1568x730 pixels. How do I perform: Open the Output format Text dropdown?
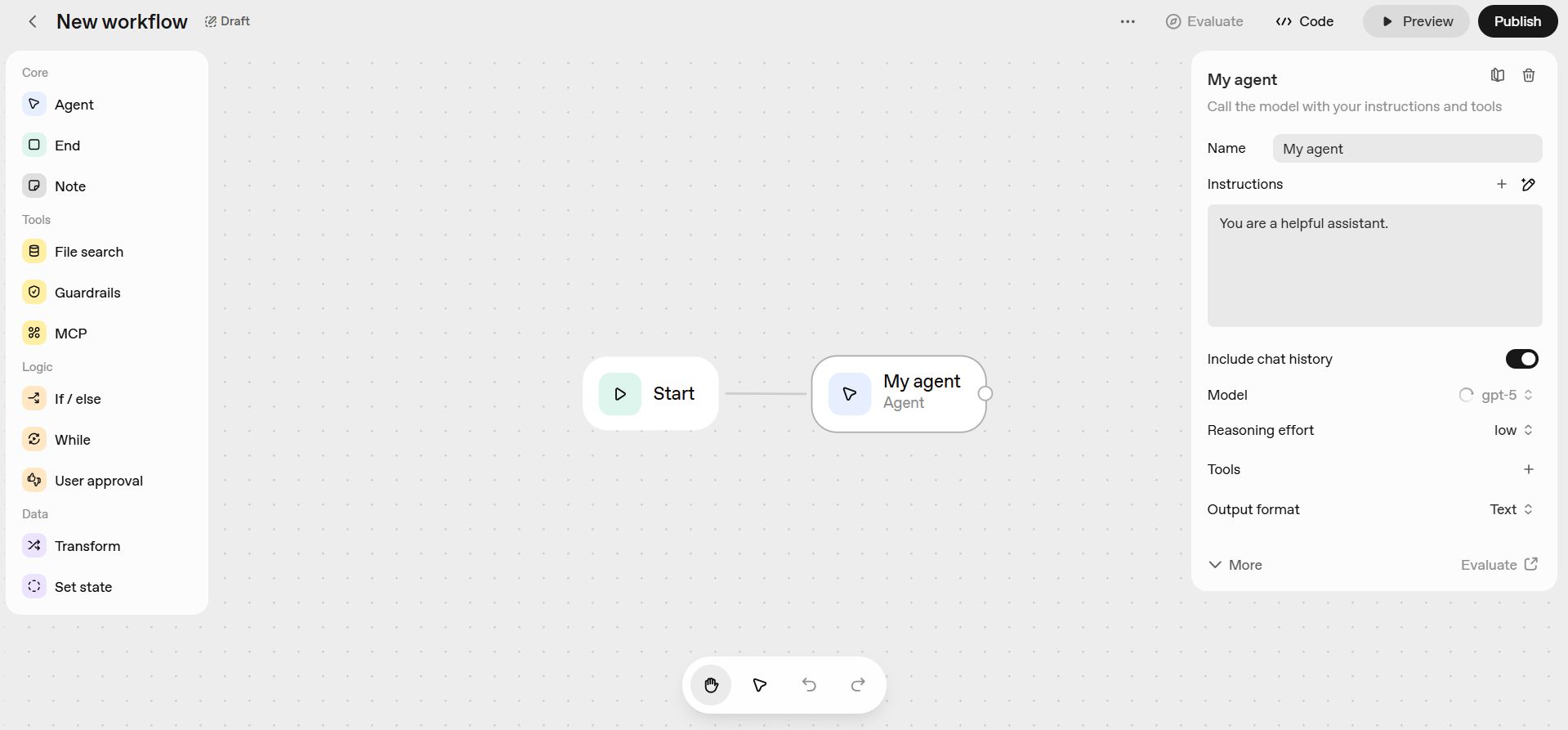1511,509
